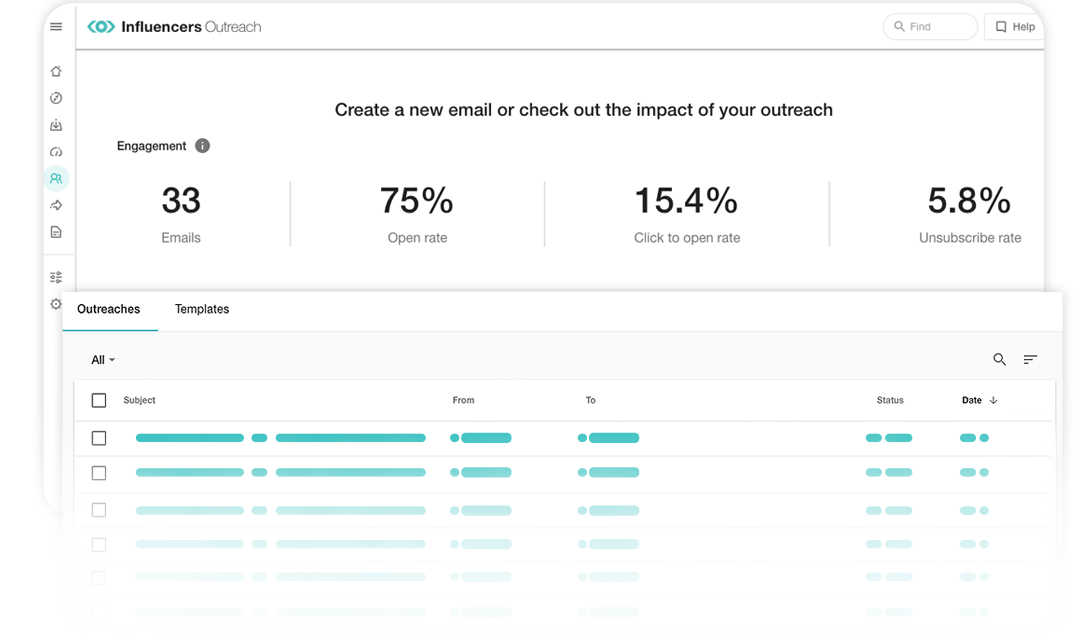Open the Inbox tray icon in sidebar

(56, 125)
